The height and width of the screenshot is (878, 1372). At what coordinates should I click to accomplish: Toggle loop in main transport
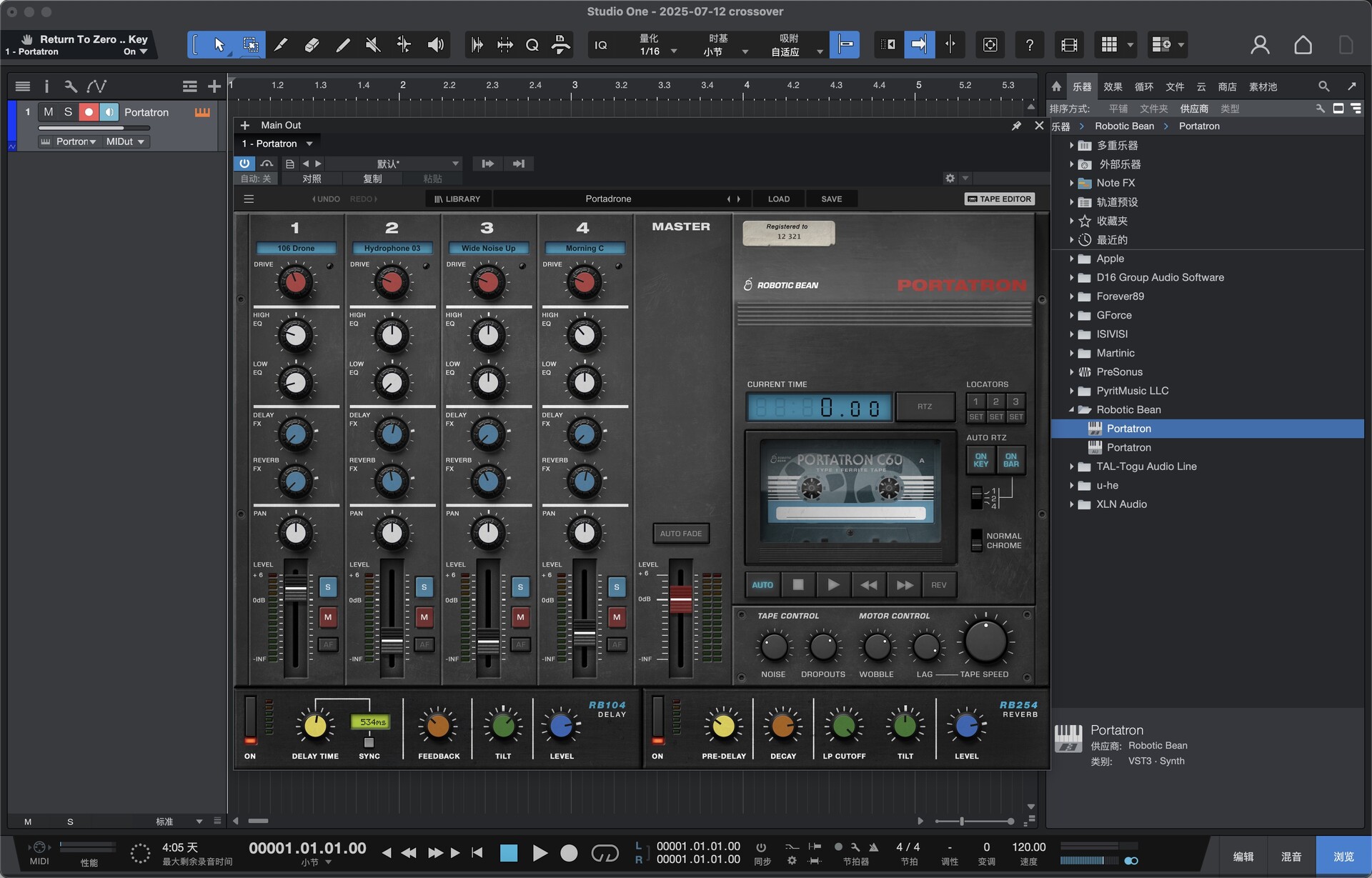coord(605,853)
